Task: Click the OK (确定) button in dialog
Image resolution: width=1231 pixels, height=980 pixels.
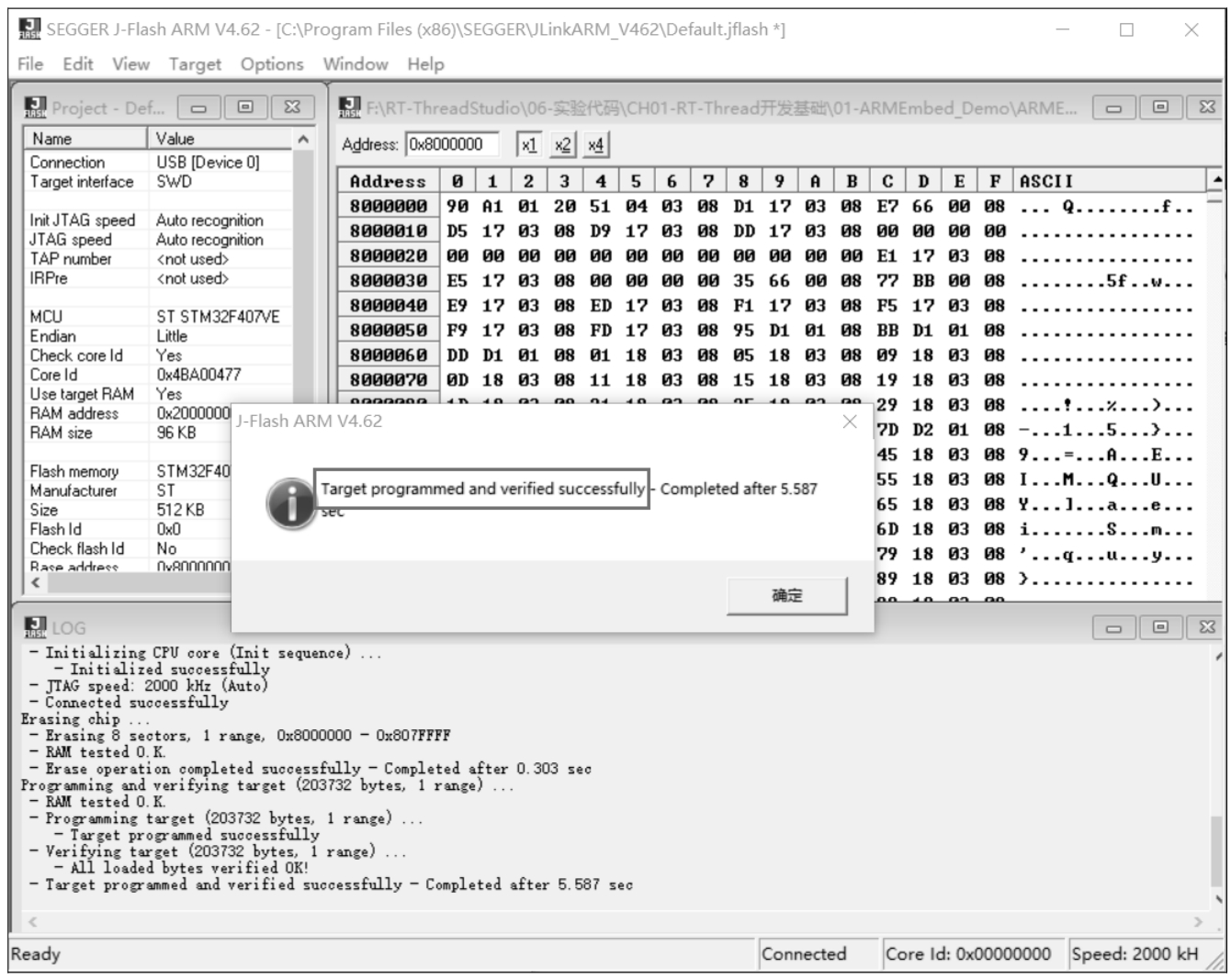Action: [x=786, y=596]
